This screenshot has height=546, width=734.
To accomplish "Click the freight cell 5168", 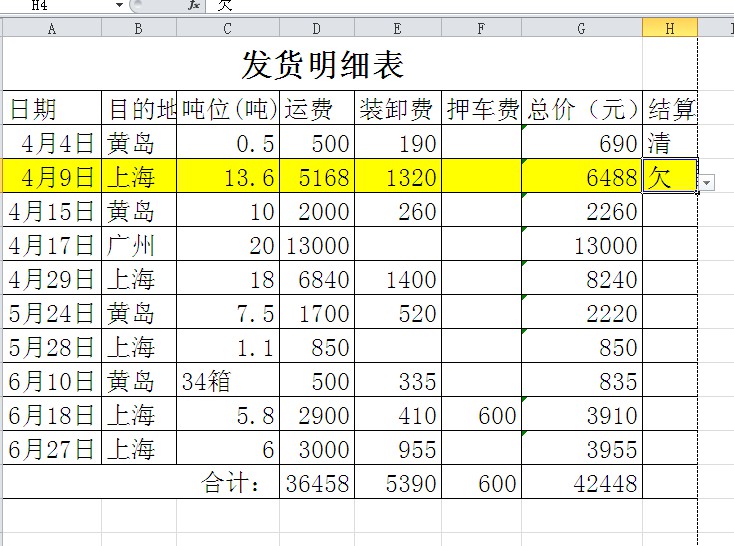I will 317,176.
